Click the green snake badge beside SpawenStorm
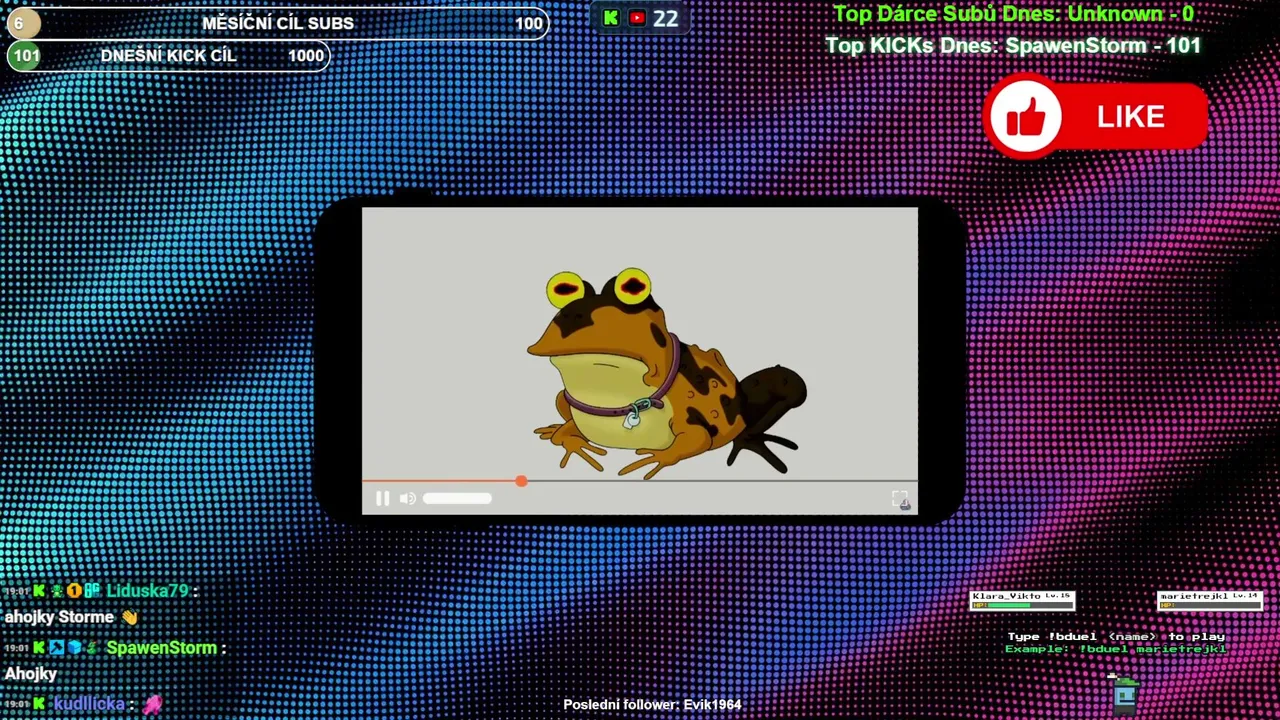 point(91,648)
